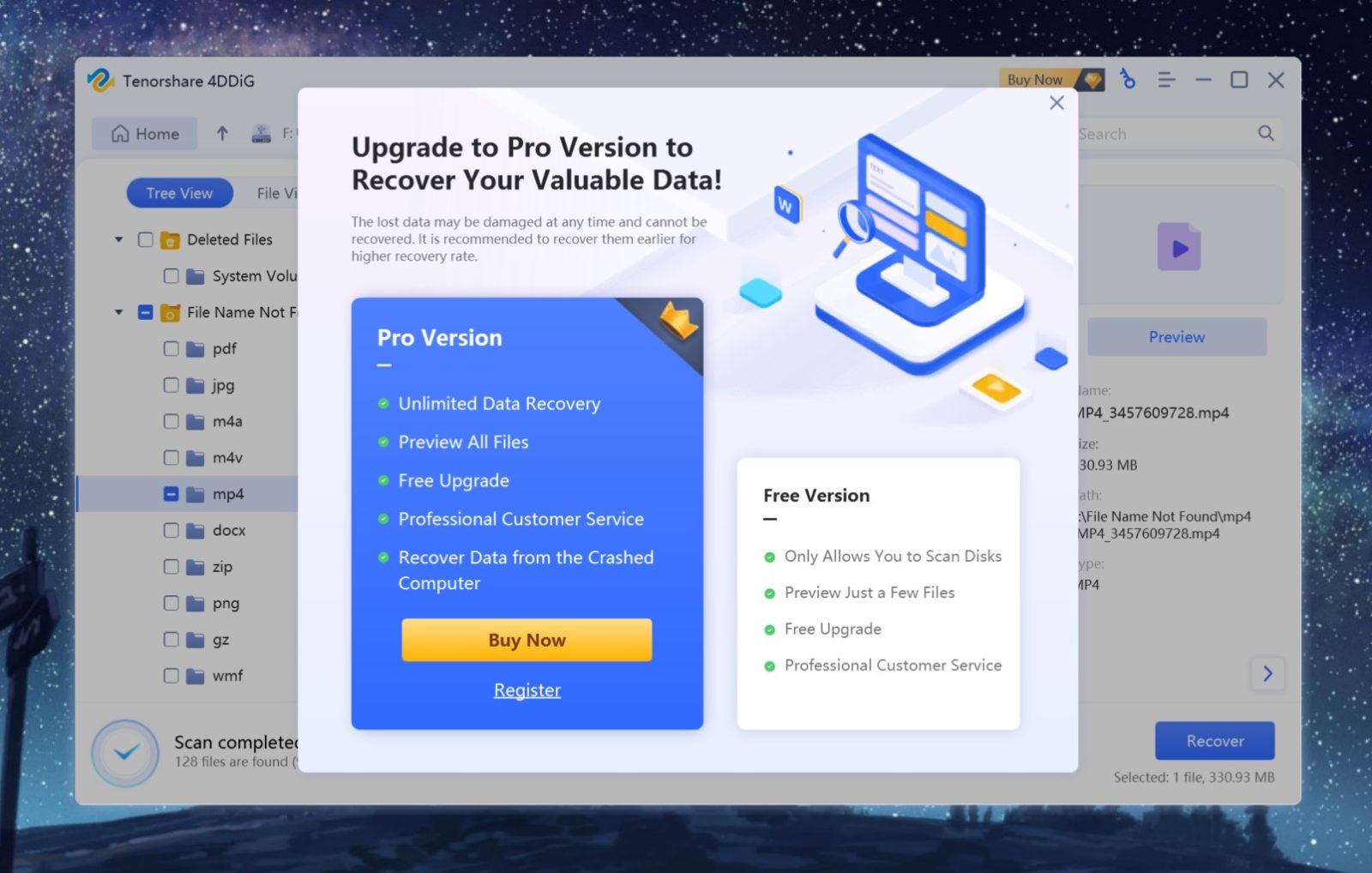
Task: Click the search magnifier icon
Action: pos(1265,133)
